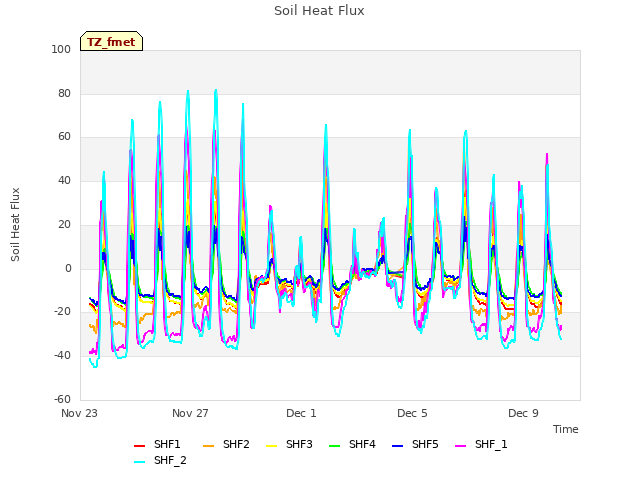Click the -20 y-axis tick label
Screen dimensions: 640x480
point(62,311)
